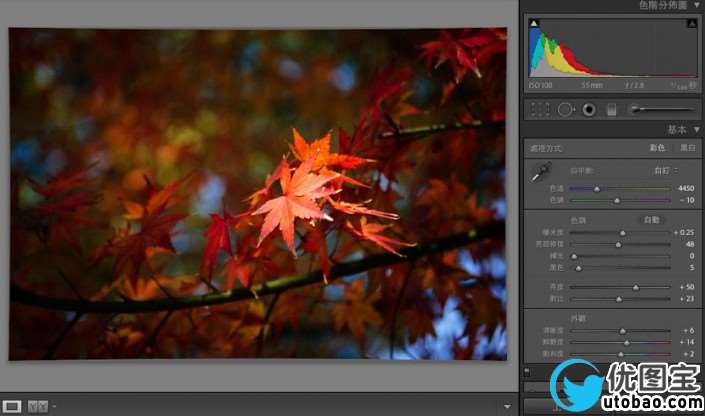Click the maple leaf photo preview
Viewport: 705px width, 416px height.
pyautogui.click(x=258, y=193)
